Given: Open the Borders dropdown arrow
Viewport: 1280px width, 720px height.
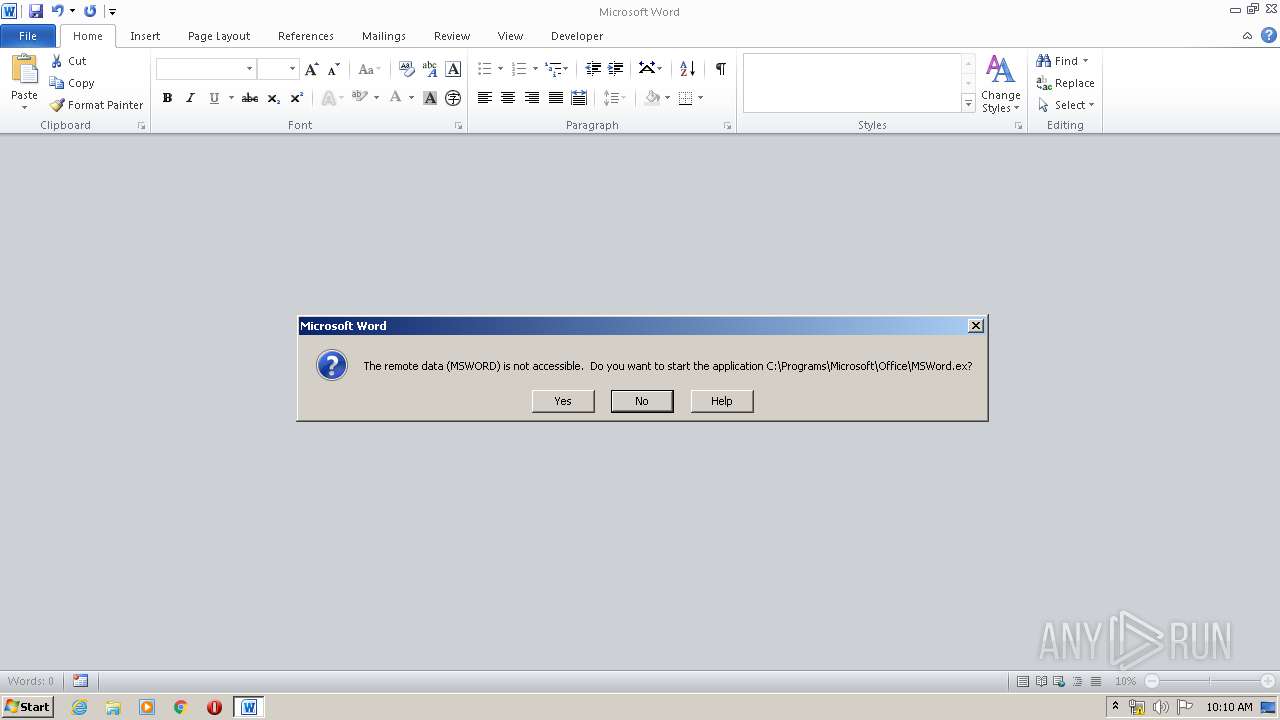Looking at the screenshot, I should pyautogui.click(x=700, y=98).
